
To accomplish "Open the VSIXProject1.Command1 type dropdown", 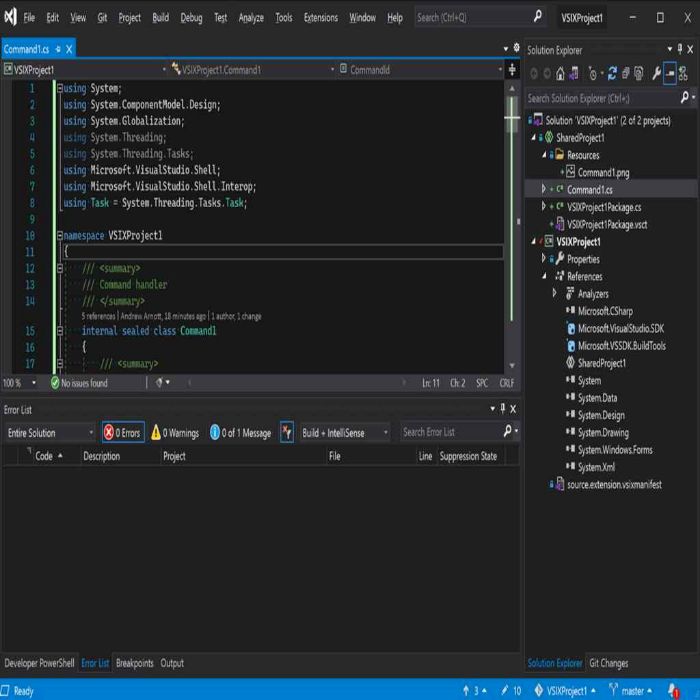I will pos(253,70).
